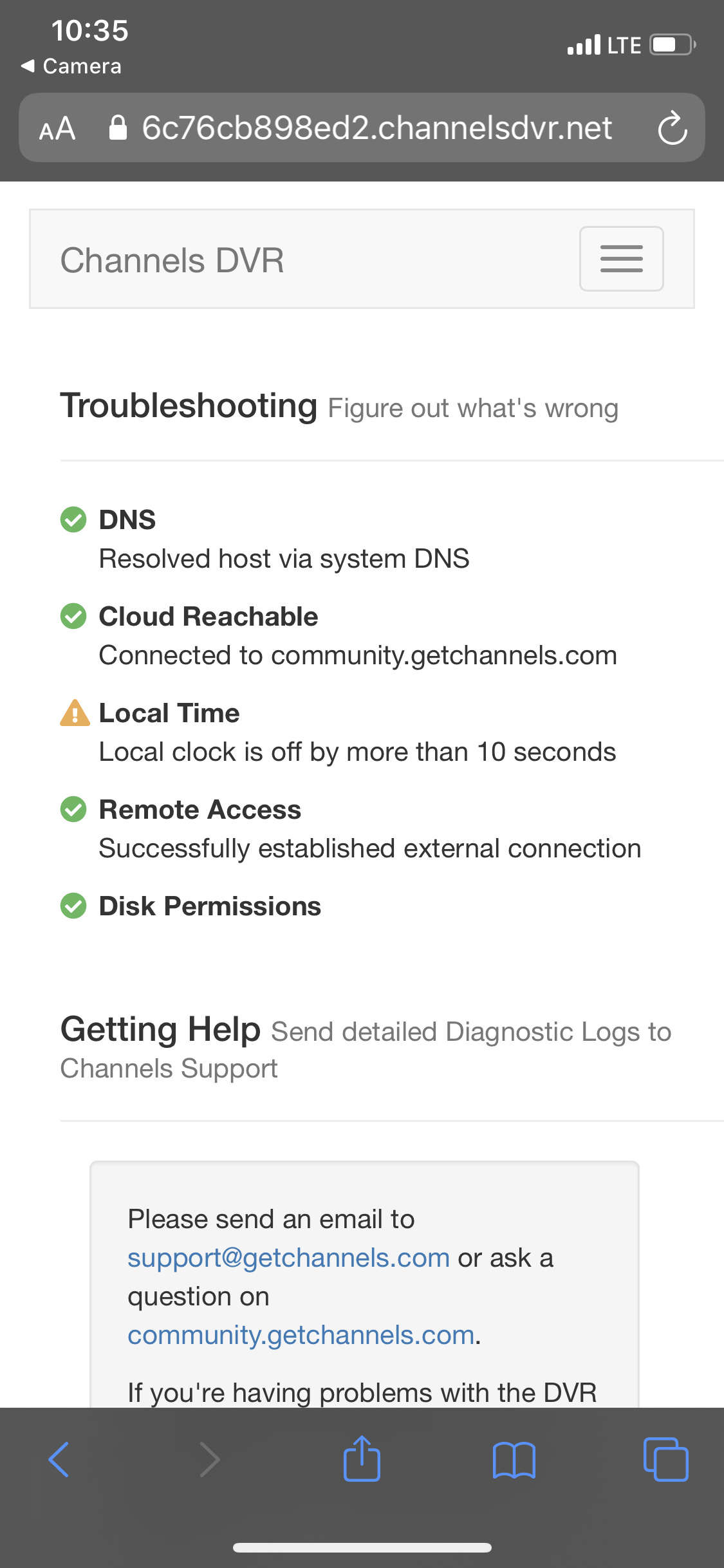Tap the Local Time warning triangle icon
This screenshot has width=724, height=1568.
point(75,713)
